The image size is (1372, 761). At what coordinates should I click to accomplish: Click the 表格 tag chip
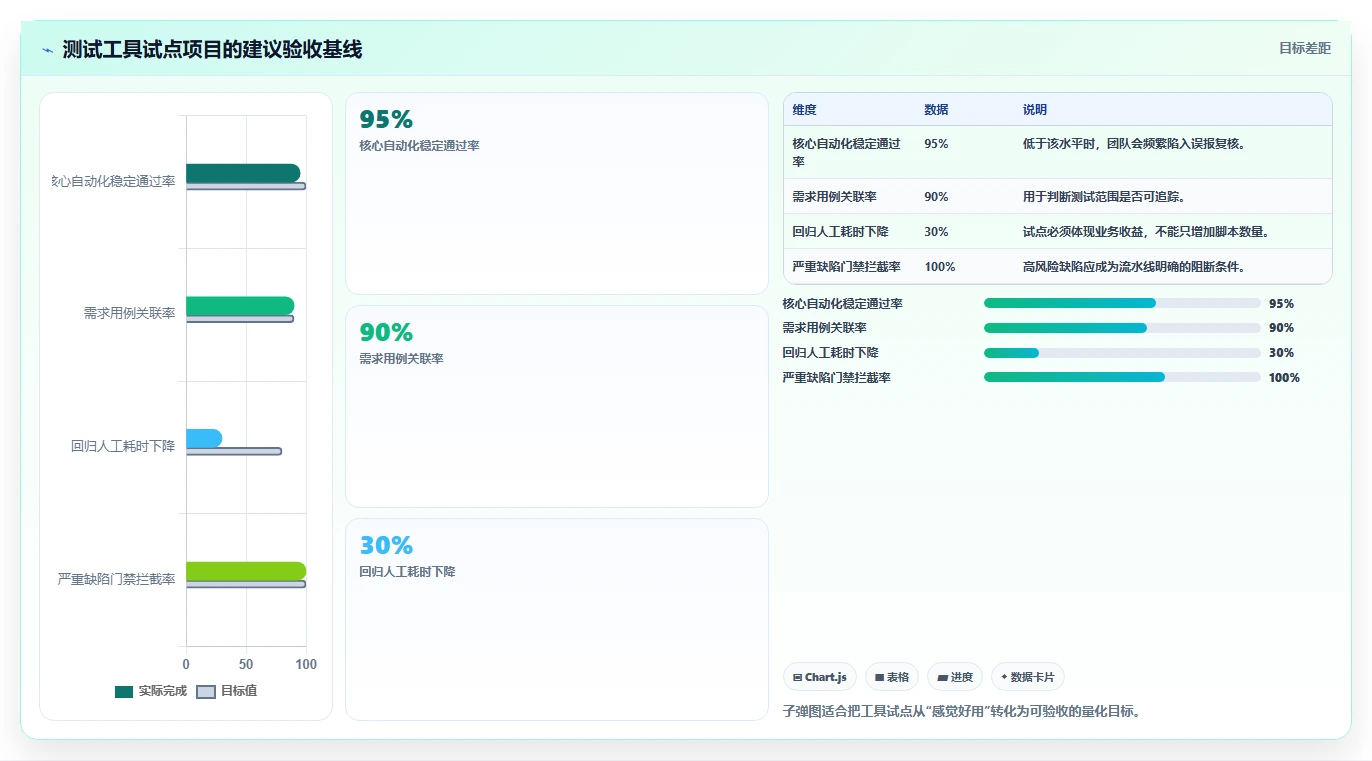click(x=892, y=677)
